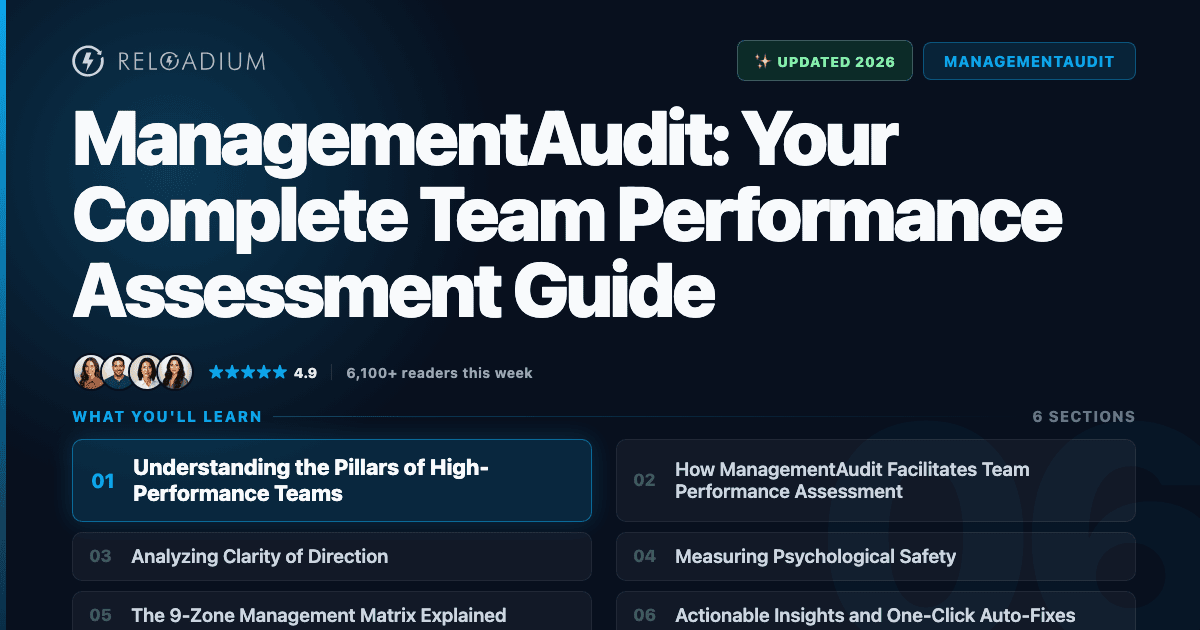
Task: Open section 06 Actionable Insights and Auto-Fixes
Action: click(x=876, y=611)
